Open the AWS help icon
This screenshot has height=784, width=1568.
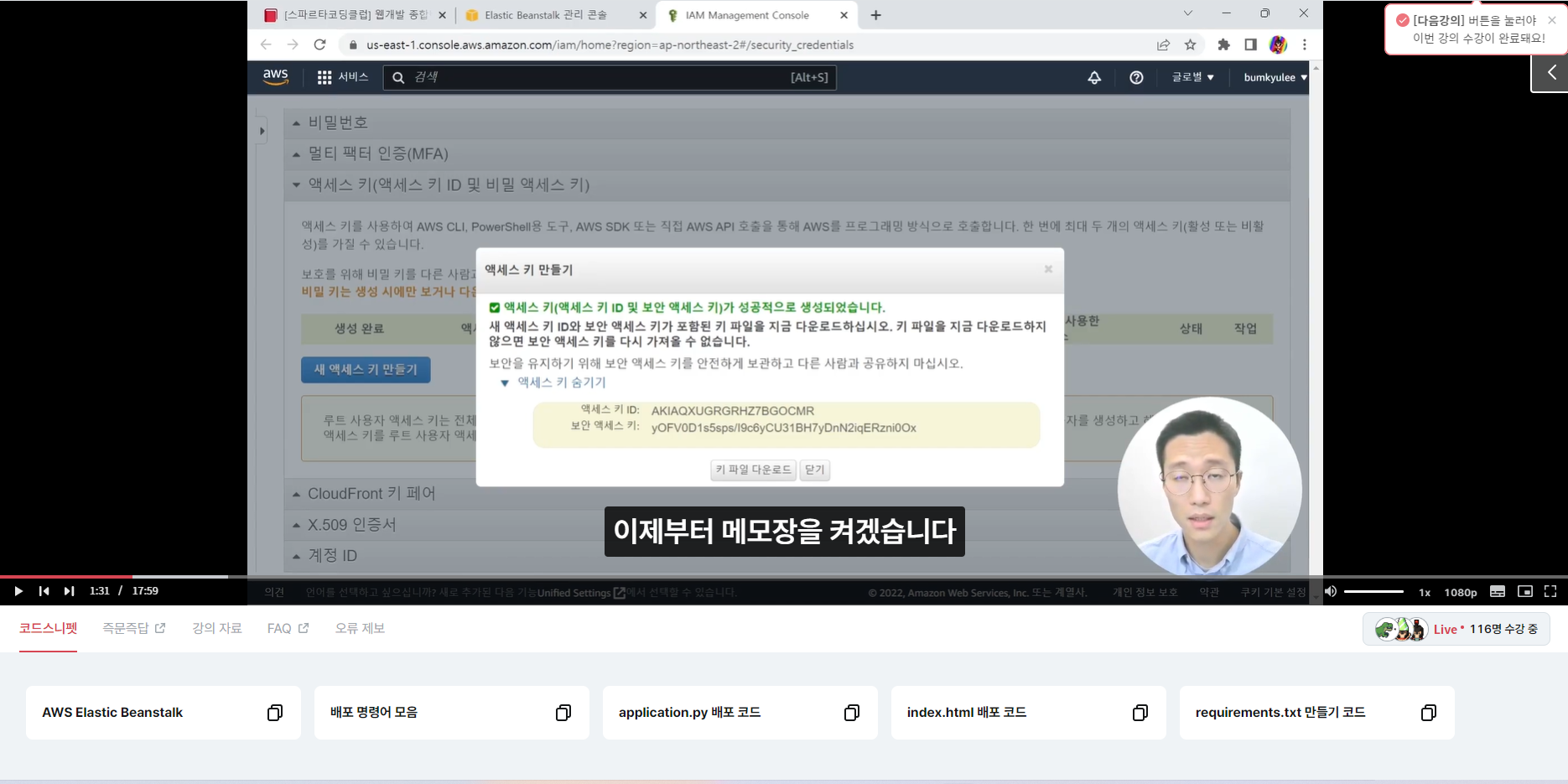tap(1136, 77)
